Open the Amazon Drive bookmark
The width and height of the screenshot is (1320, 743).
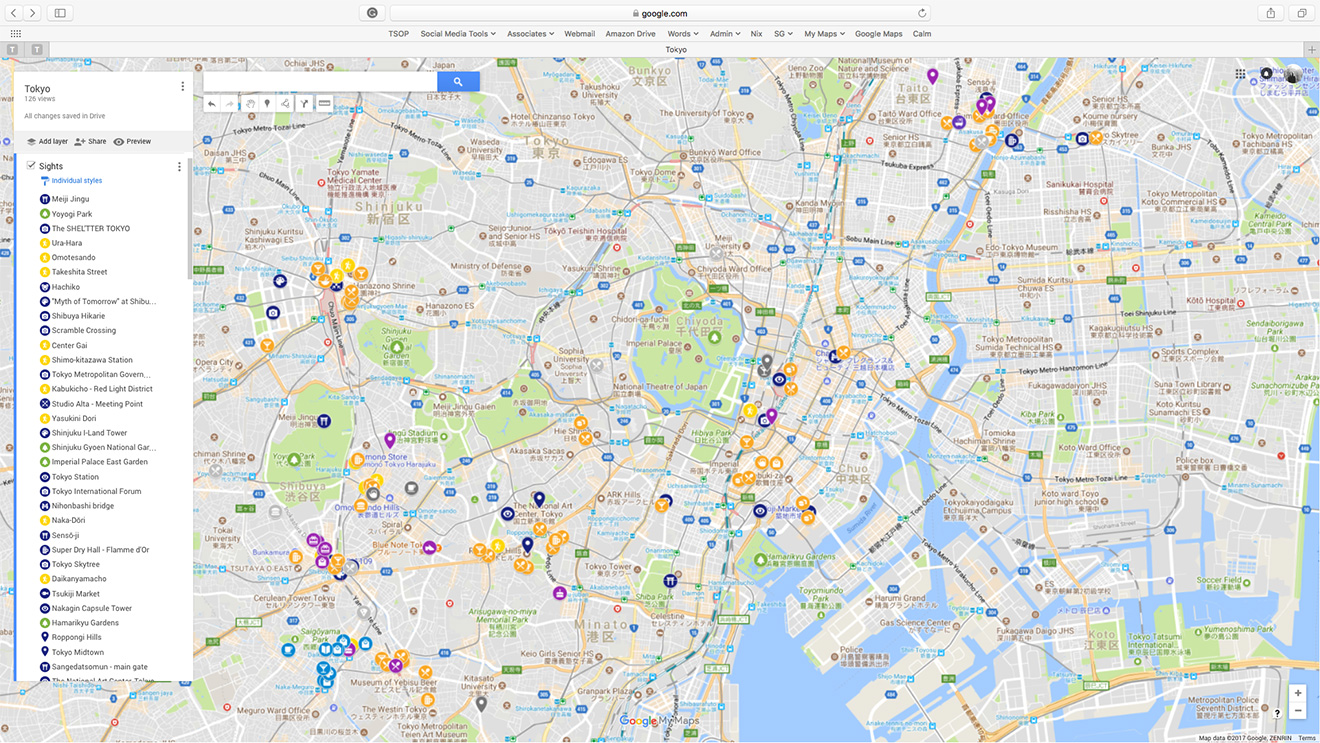[631, 33]
